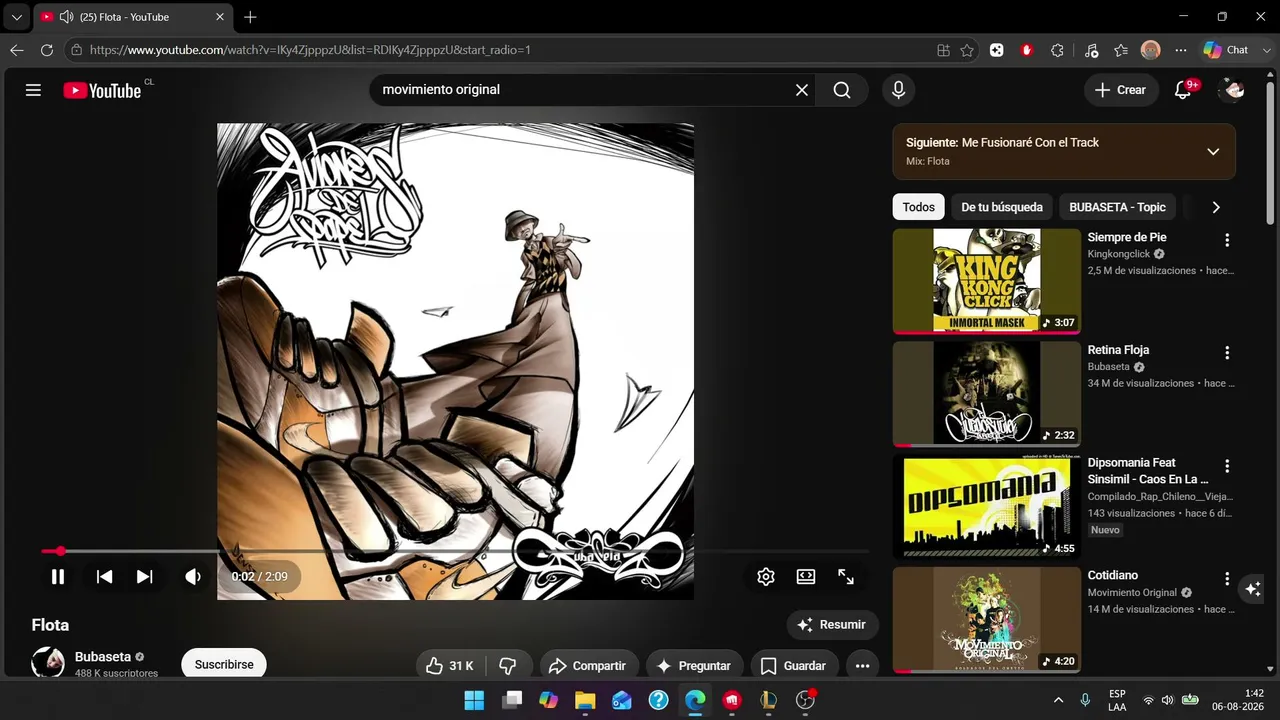Select the De tu búsqueda chip
1280x720 pixels.
coord(1002,207)
